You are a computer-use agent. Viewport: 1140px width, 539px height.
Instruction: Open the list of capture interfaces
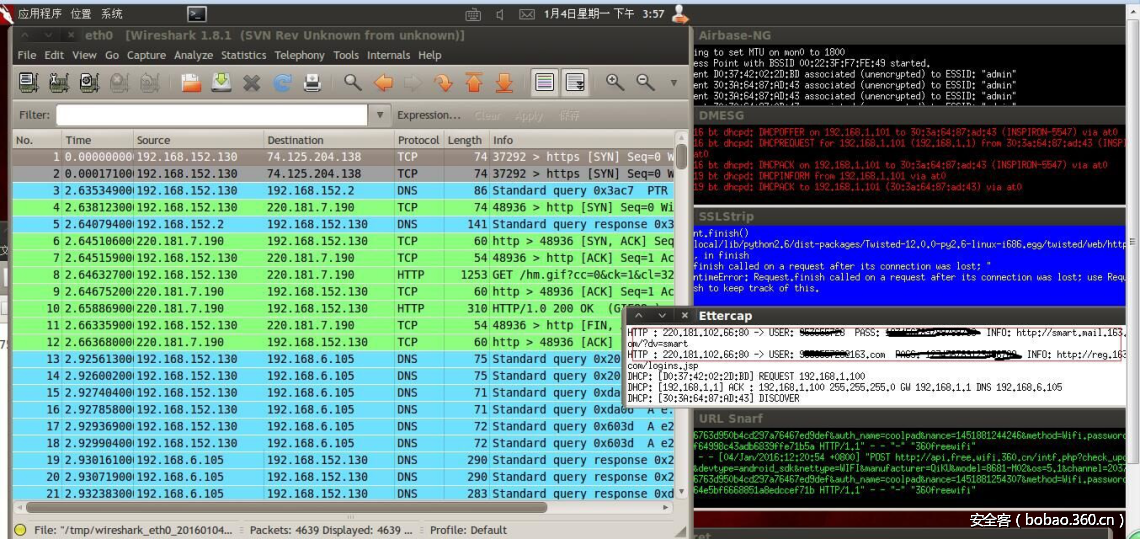[x=28, y=83]
